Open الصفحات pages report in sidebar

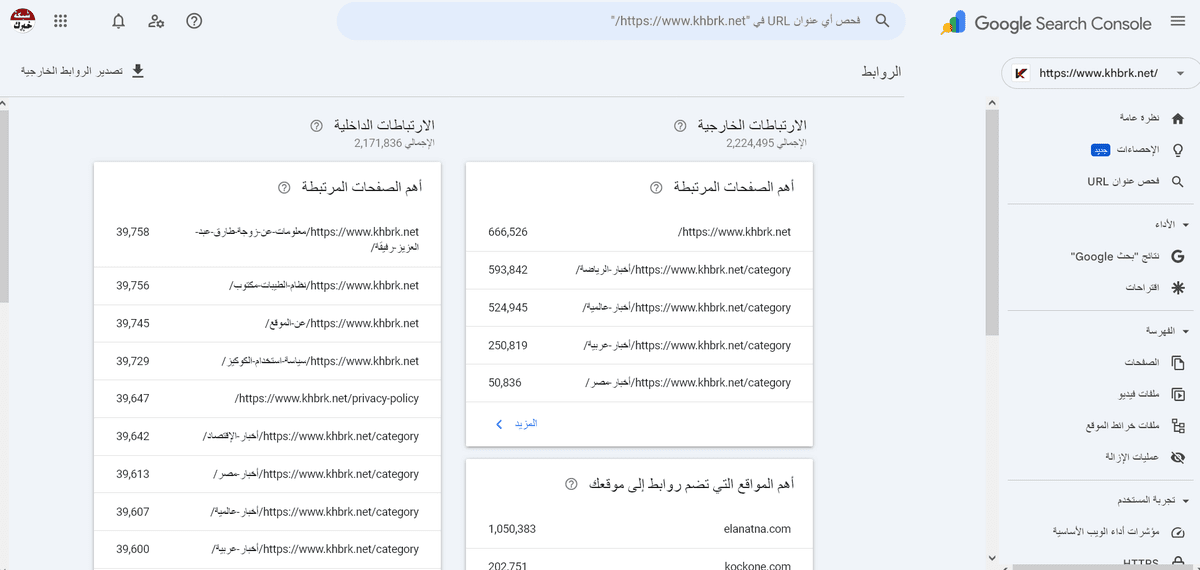coord(1141,362)
